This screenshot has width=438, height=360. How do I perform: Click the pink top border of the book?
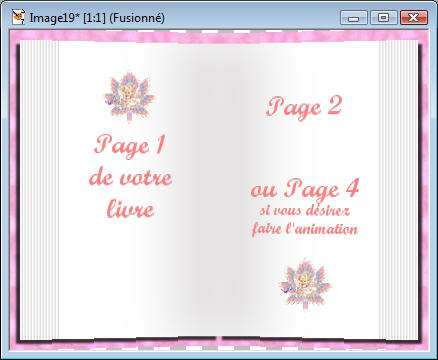(x=218, y=36)
